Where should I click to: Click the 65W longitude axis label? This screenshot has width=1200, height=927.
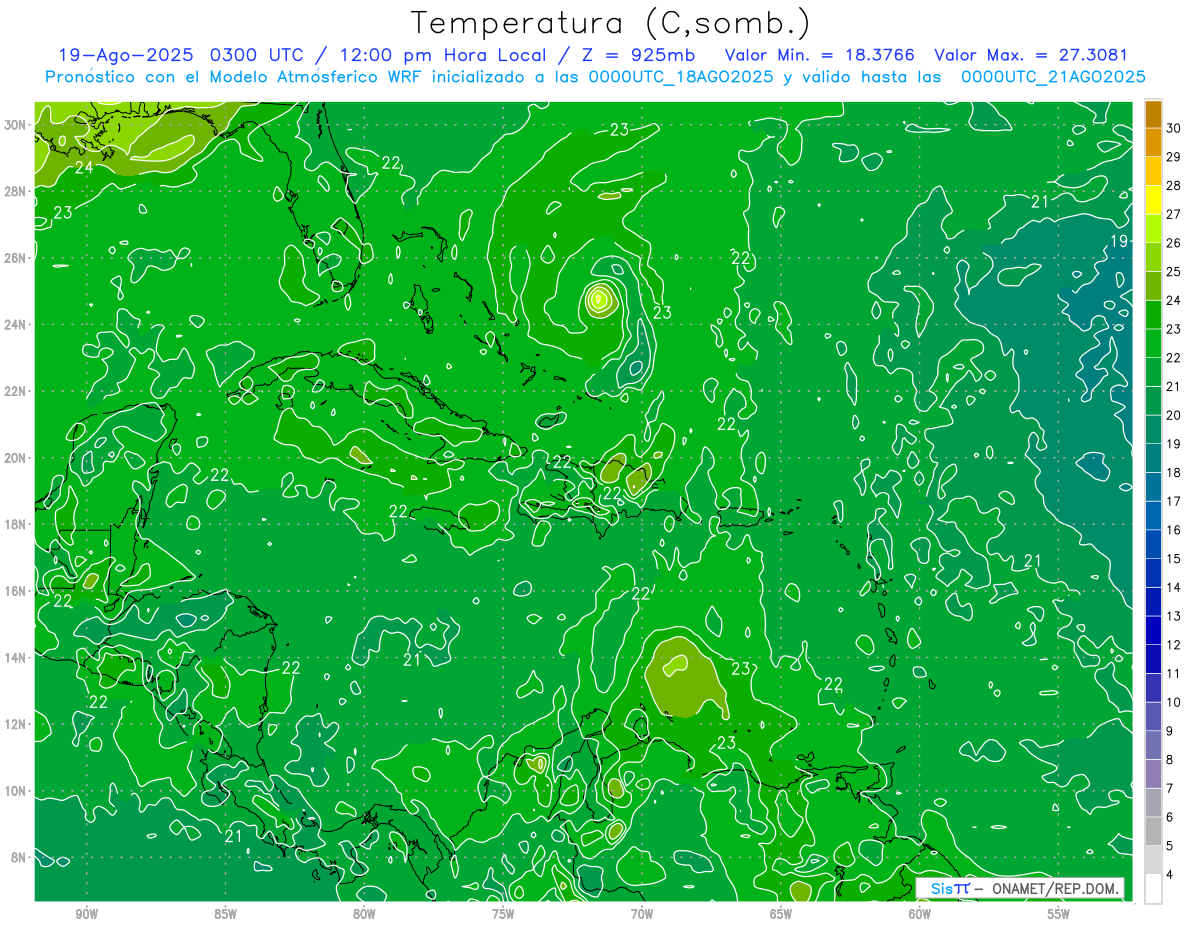(781, 914)
